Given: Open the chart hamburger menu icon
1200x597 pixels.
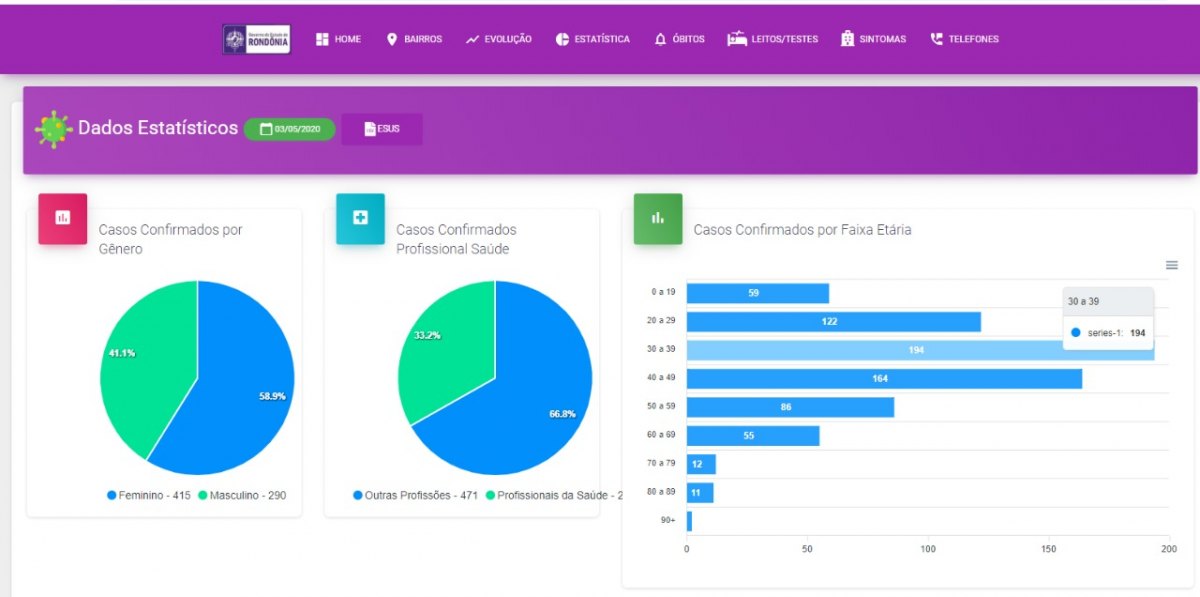Looking at the screenshot, I should pyautogui.click(x=1171, y=265).
